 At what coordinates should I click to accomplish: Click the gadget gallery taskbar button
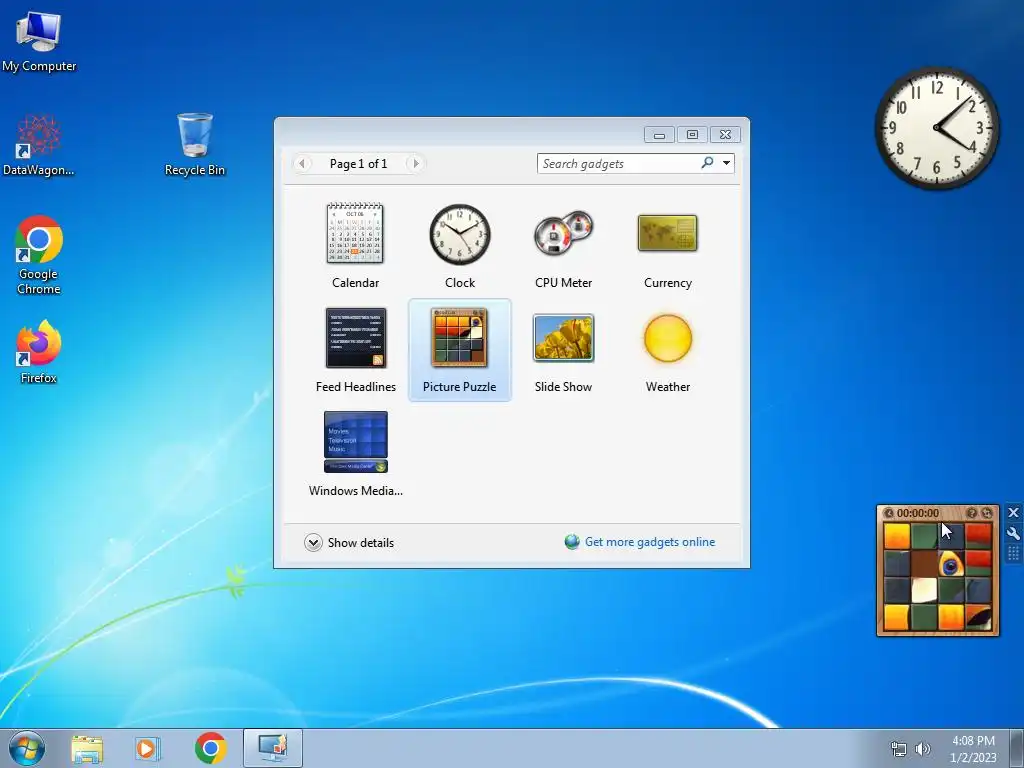click(x=273, y=748)
